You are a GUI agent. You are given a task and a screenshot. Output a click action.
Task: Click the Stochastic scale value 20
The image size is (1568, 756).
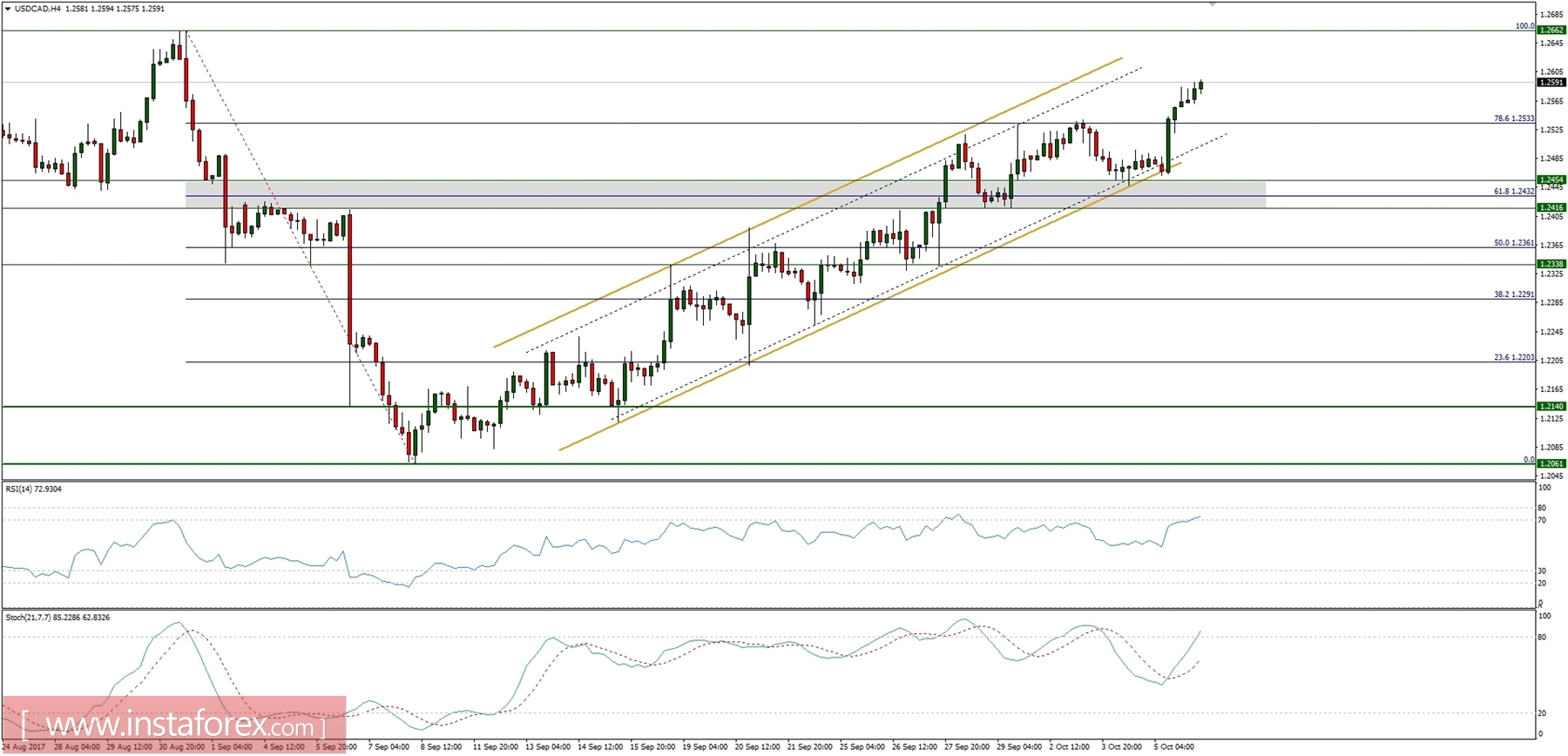coord(1542,713)
